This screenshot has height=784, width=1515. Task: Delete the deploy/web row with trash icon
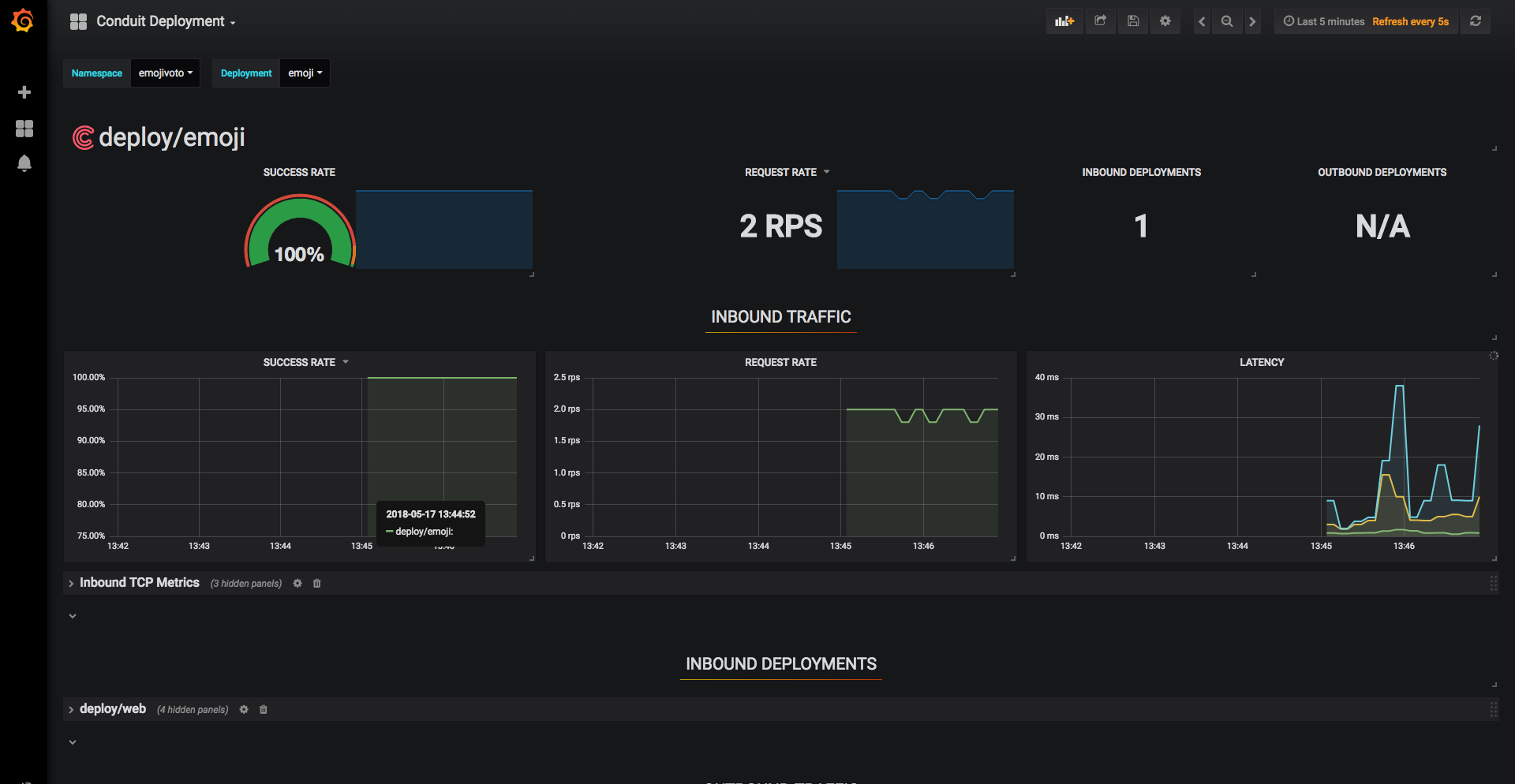[x=264, y=710]
